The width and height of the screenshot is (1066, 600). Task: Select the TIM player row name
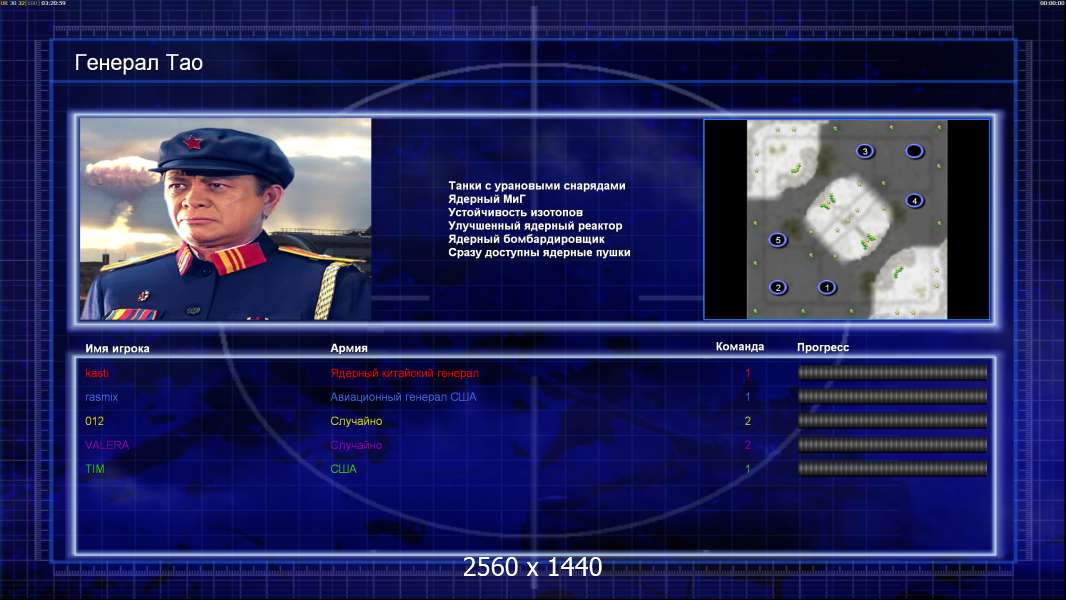[96, 469]
